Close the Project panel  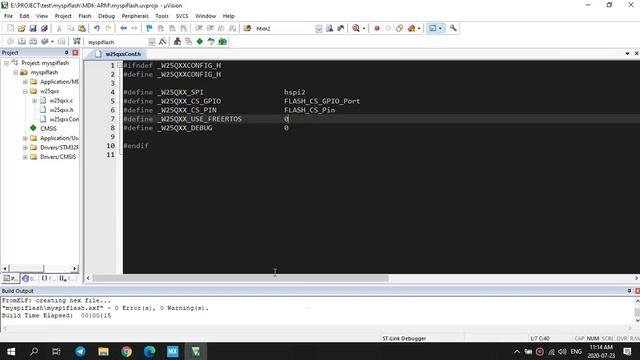pos(75,53)
